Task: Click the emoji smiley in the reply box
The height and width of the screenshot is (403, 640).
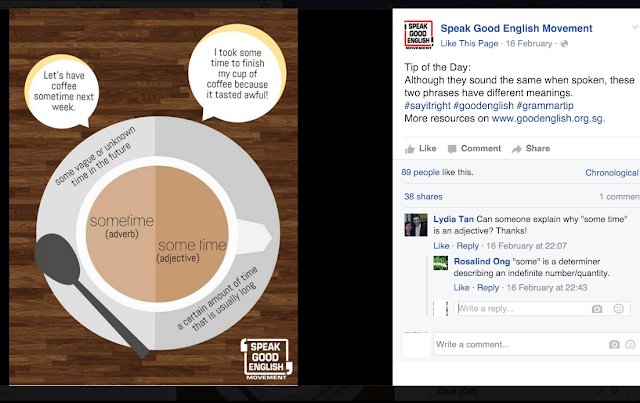Action: click(x=619, y=309)
